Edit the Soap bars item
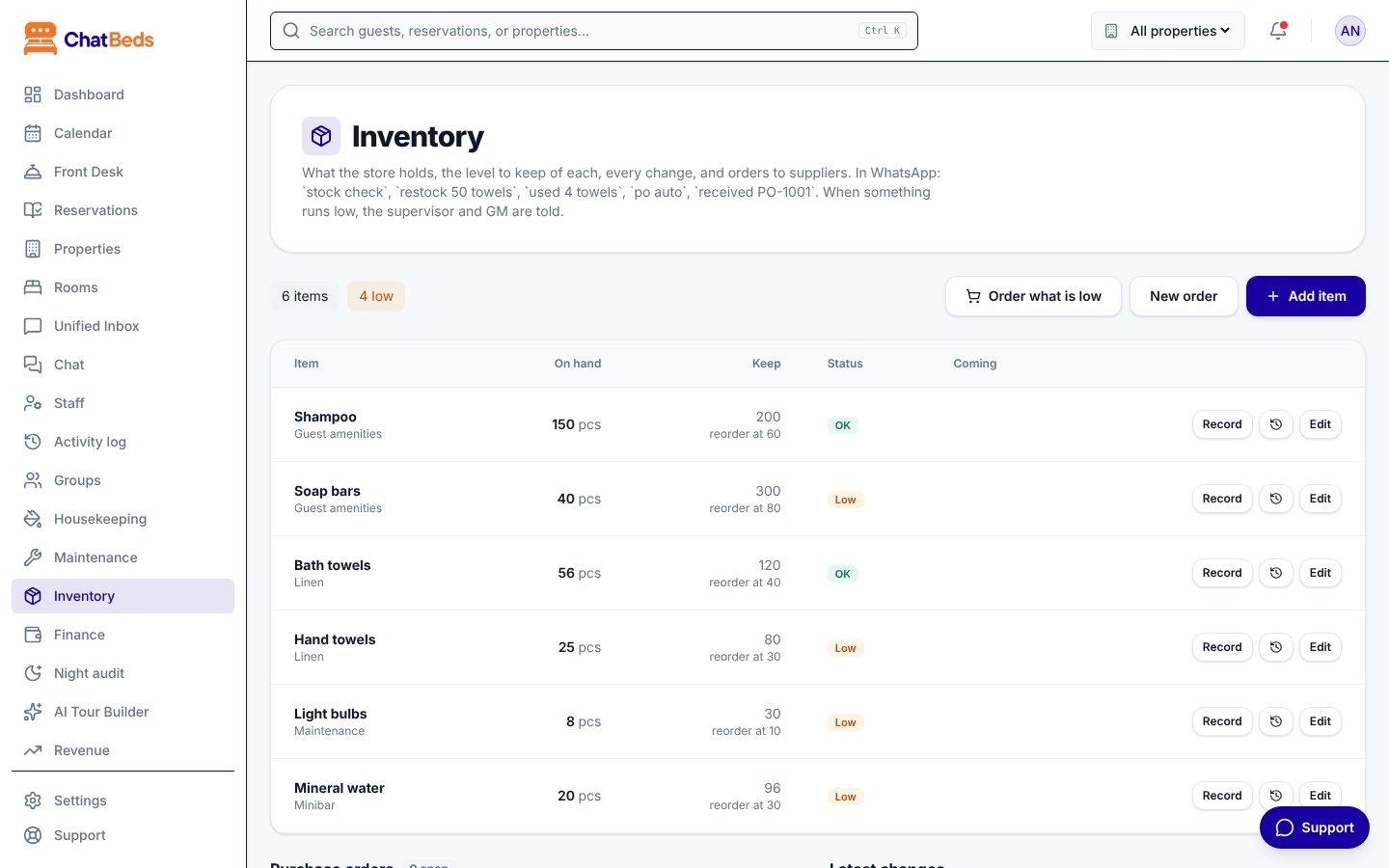This screenshot has width=1389, height=868. (x=1321, y=499)
